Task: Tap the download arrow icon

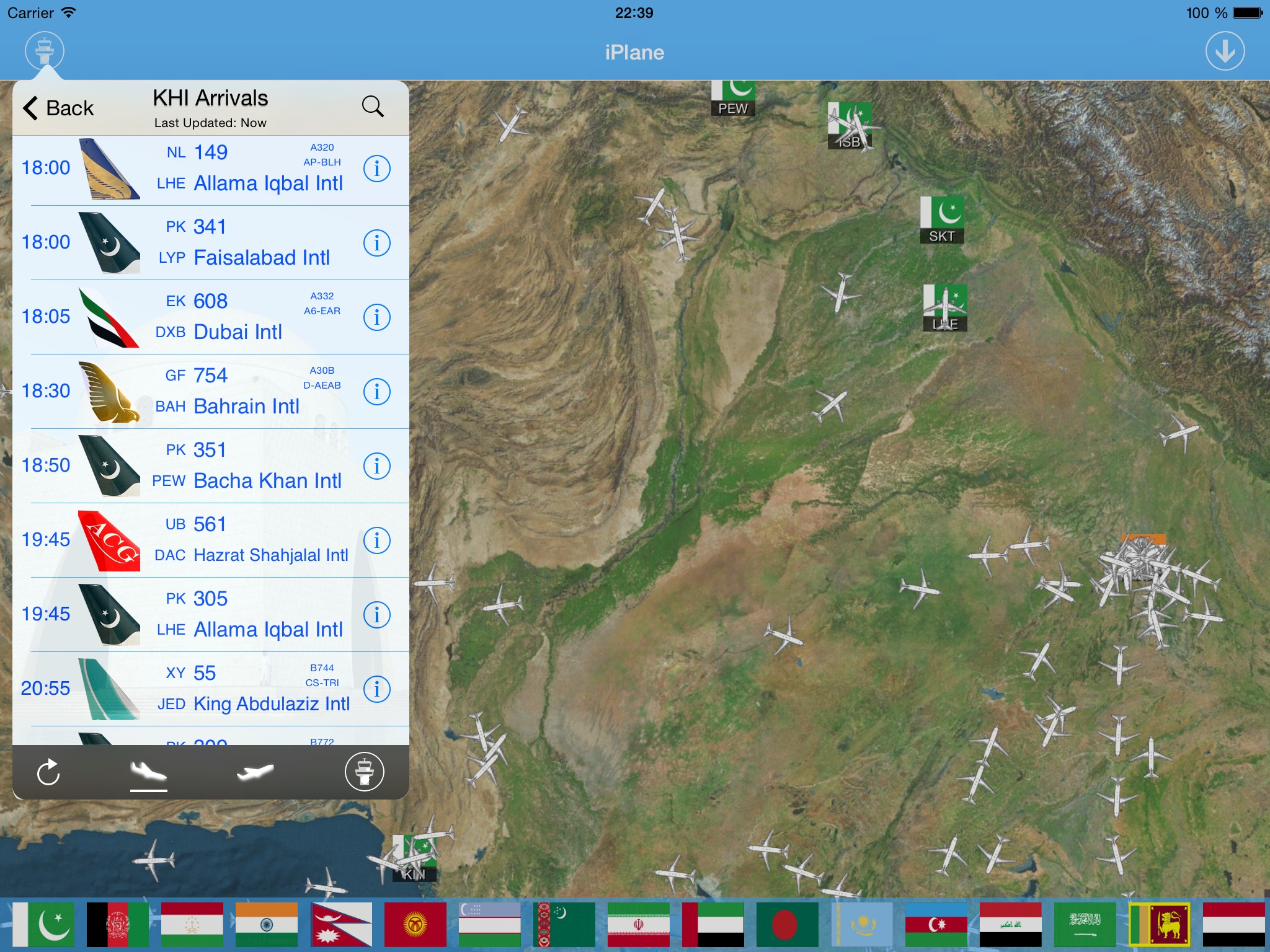Action: tap(1225, 51)
